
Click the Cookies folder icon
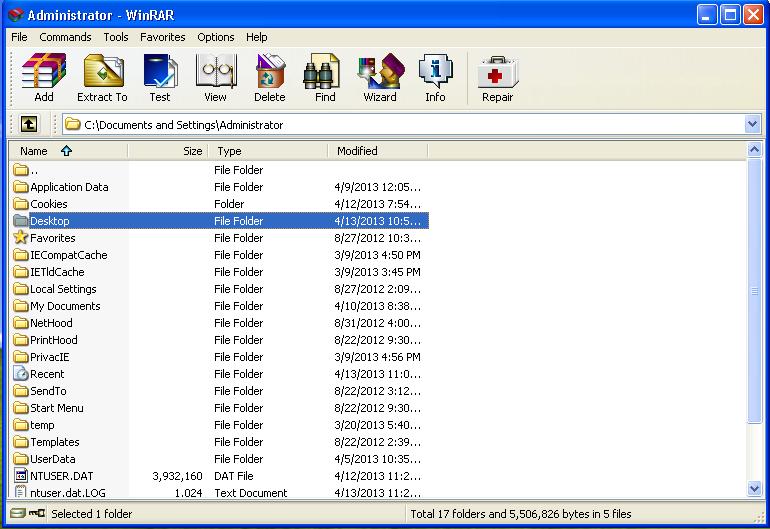(x=21, y=203)
